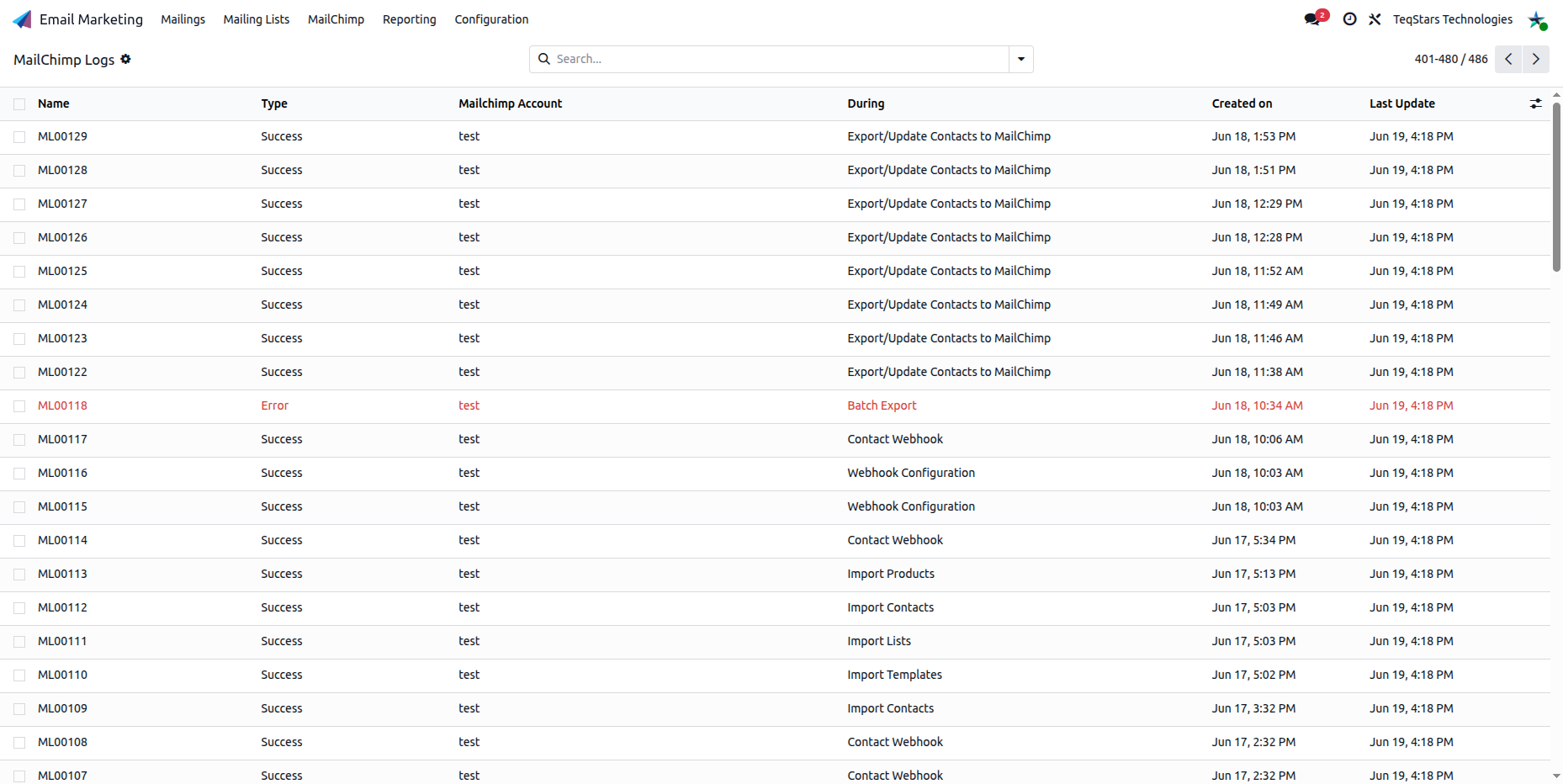Viewport: 1563px width, 784px height.
Task: Sort by the During column header
Action: [866, 103]
